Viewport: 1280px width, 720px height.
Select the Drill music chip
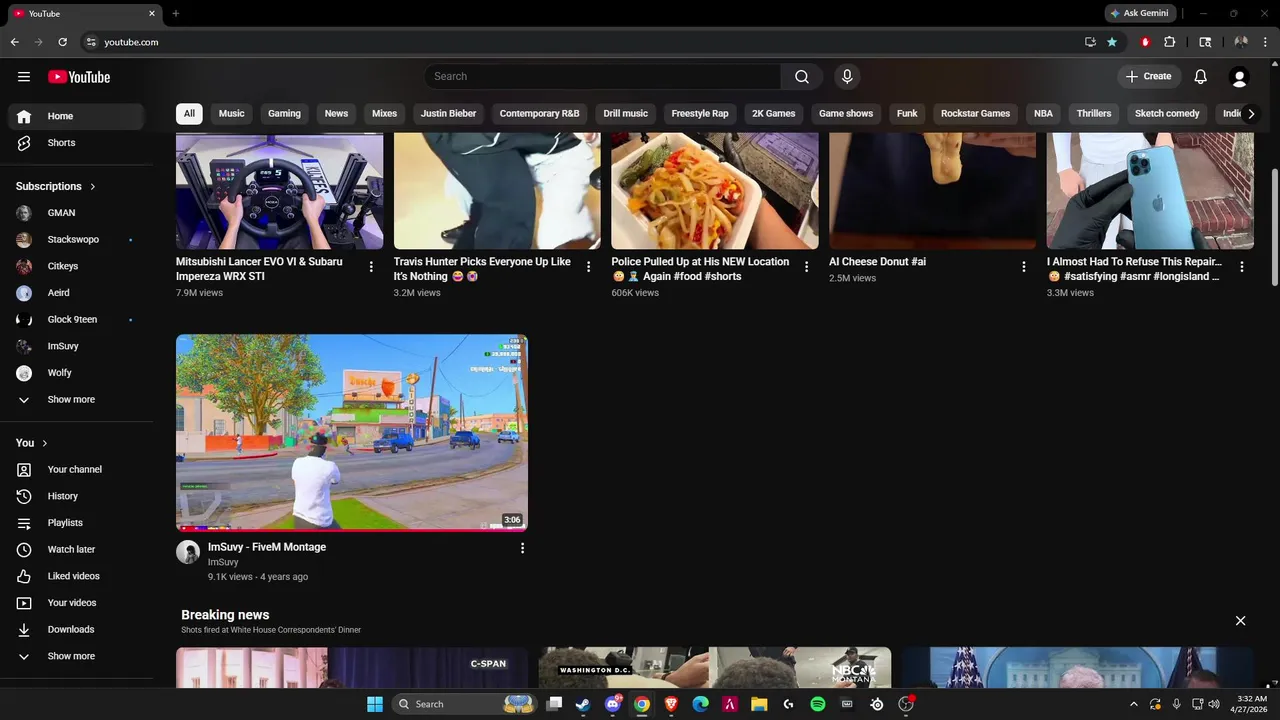[626, 114]
